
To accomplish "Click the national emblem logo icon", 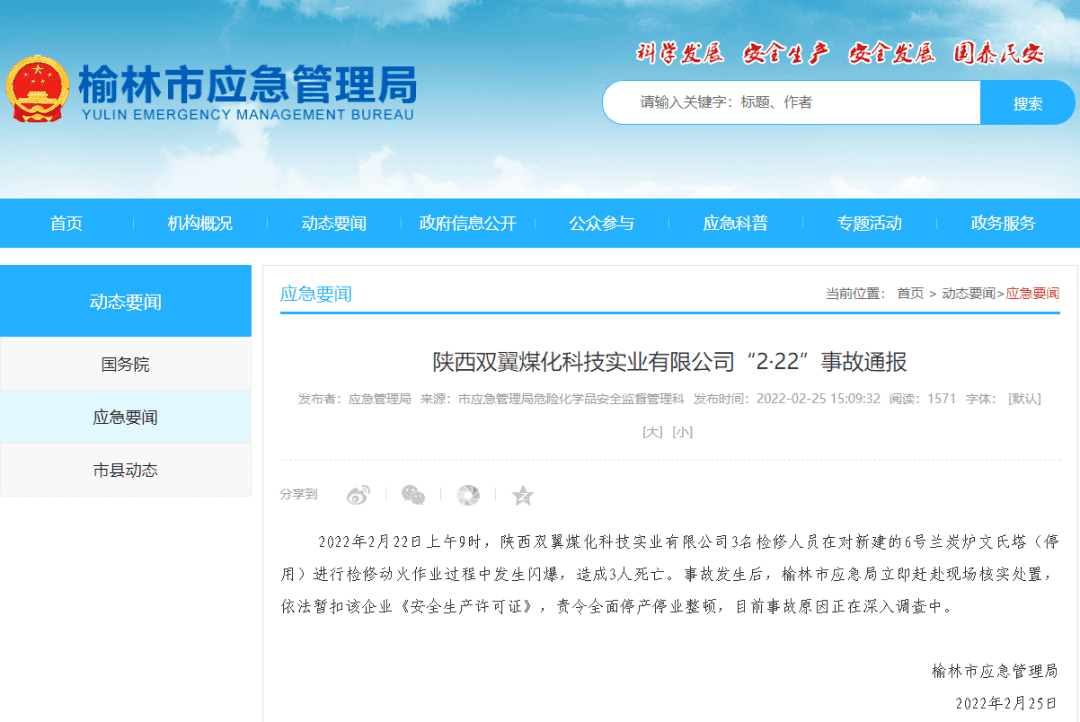I will (38, 89).
